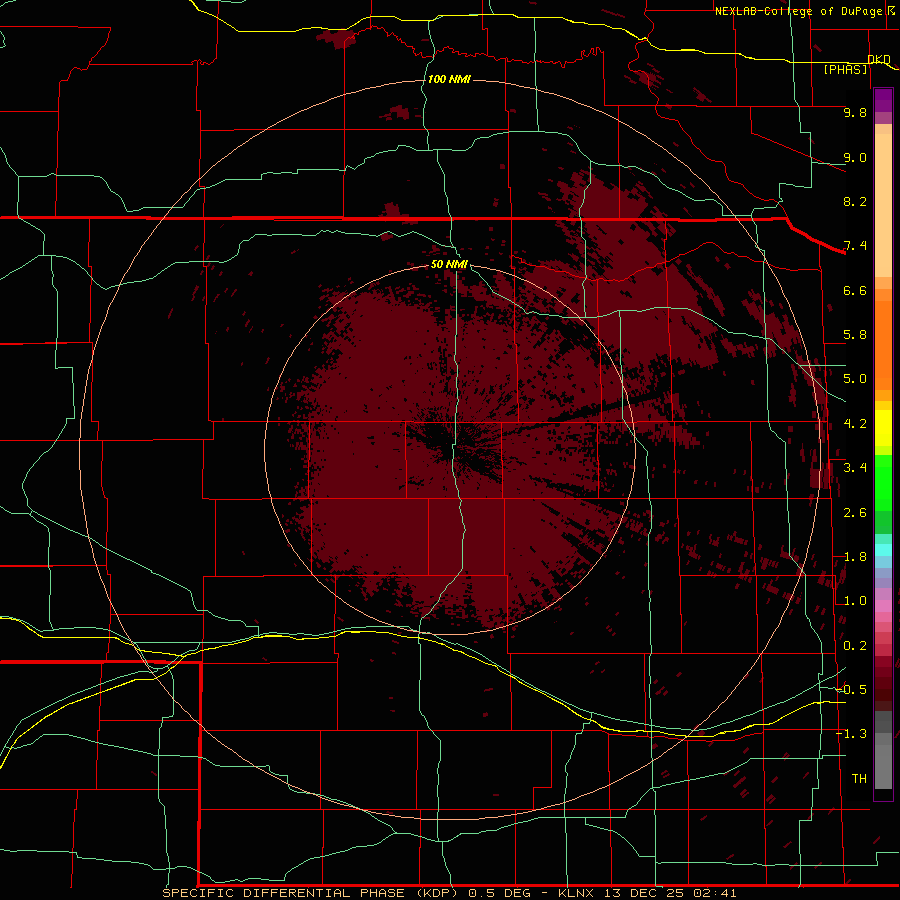Click the 7.4 scale value
The height and width of the screenshot is (900, 900).
click(x=855, y=246)
